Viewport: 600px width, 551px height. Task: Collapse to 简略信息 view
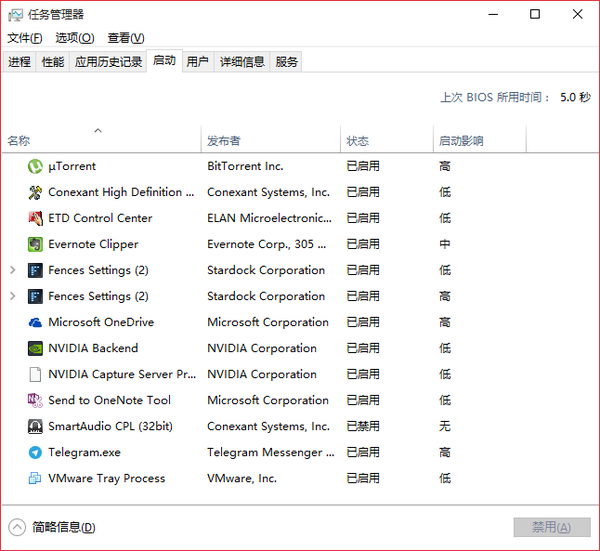[52, 527]
